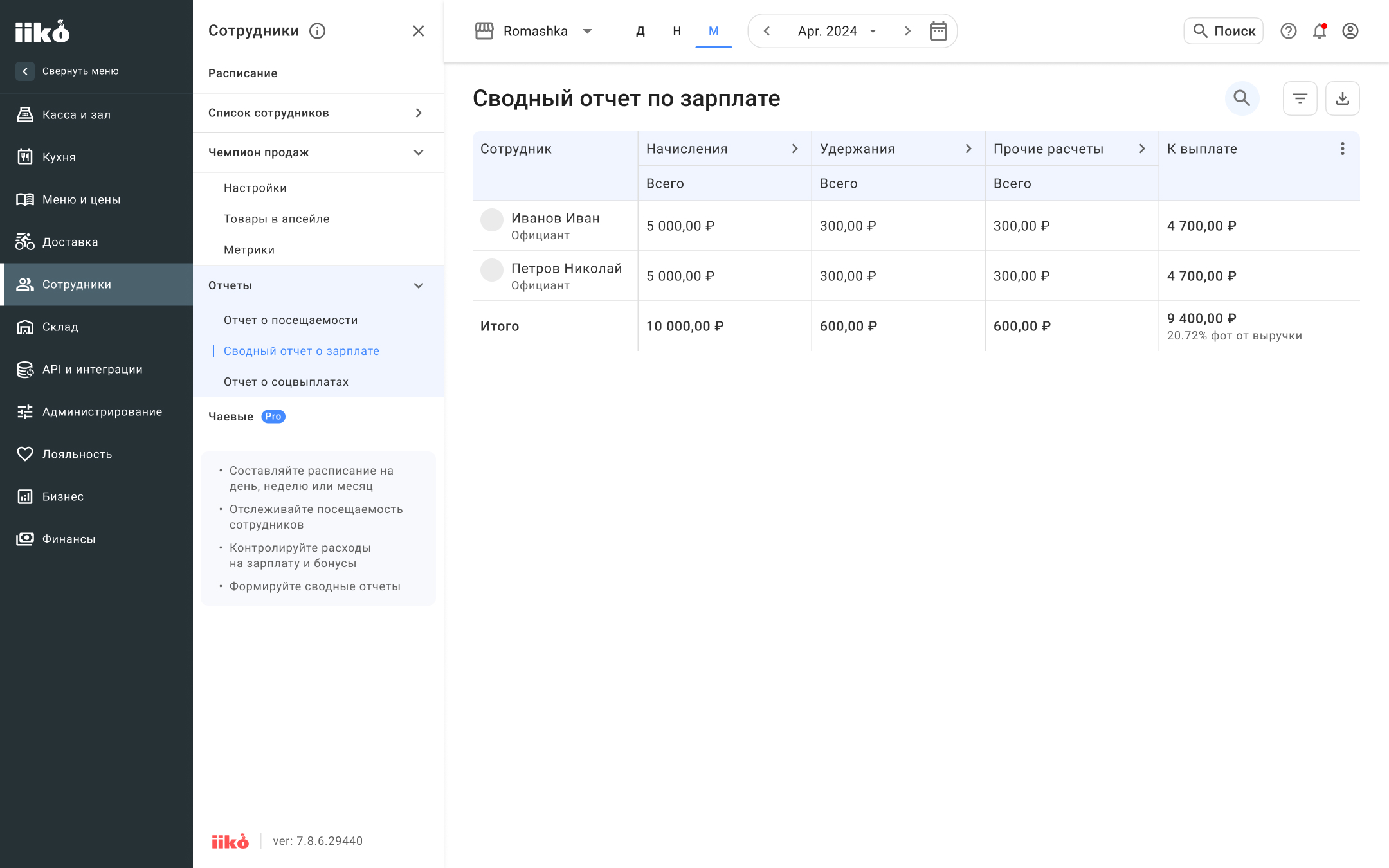Screen dimensions: 1389x868
Task: Open the Кухня section icon
Action: tap(25, 157)
